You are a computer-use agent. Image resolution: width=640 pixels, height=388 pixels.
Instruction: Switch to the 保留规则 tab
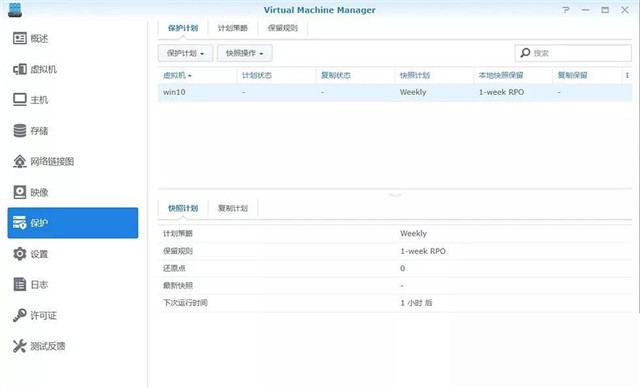tap(282, 28)
